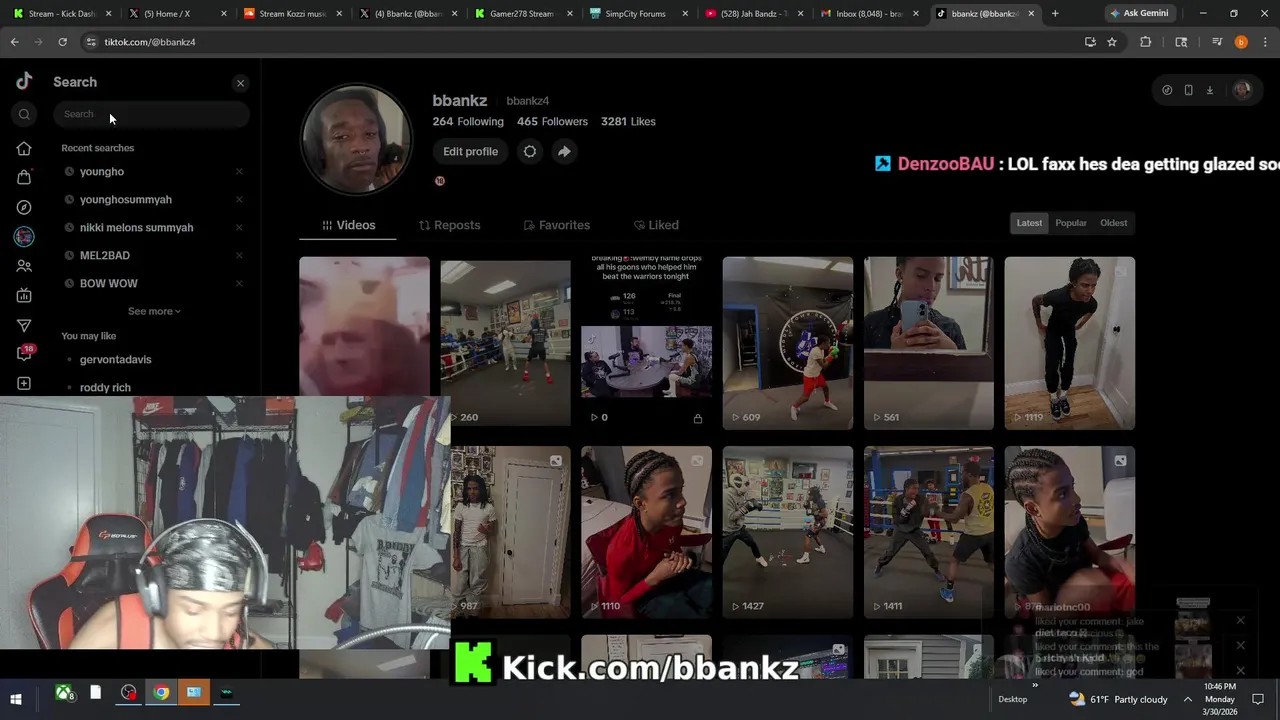Click the install app icon in address bar
Image resolution: width=1280 pixels, height=720 pixels.
pyautogui.click(x=1090, y=42)
